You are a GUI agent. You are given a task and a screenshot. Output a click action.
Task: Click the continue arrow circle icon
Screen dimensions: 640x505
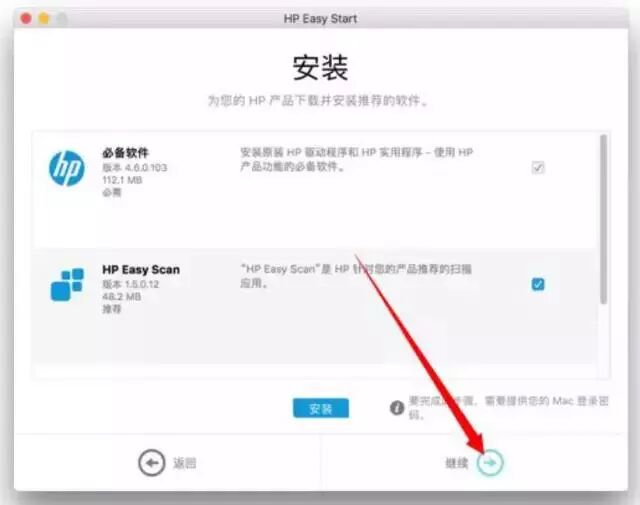click(490, 463)
